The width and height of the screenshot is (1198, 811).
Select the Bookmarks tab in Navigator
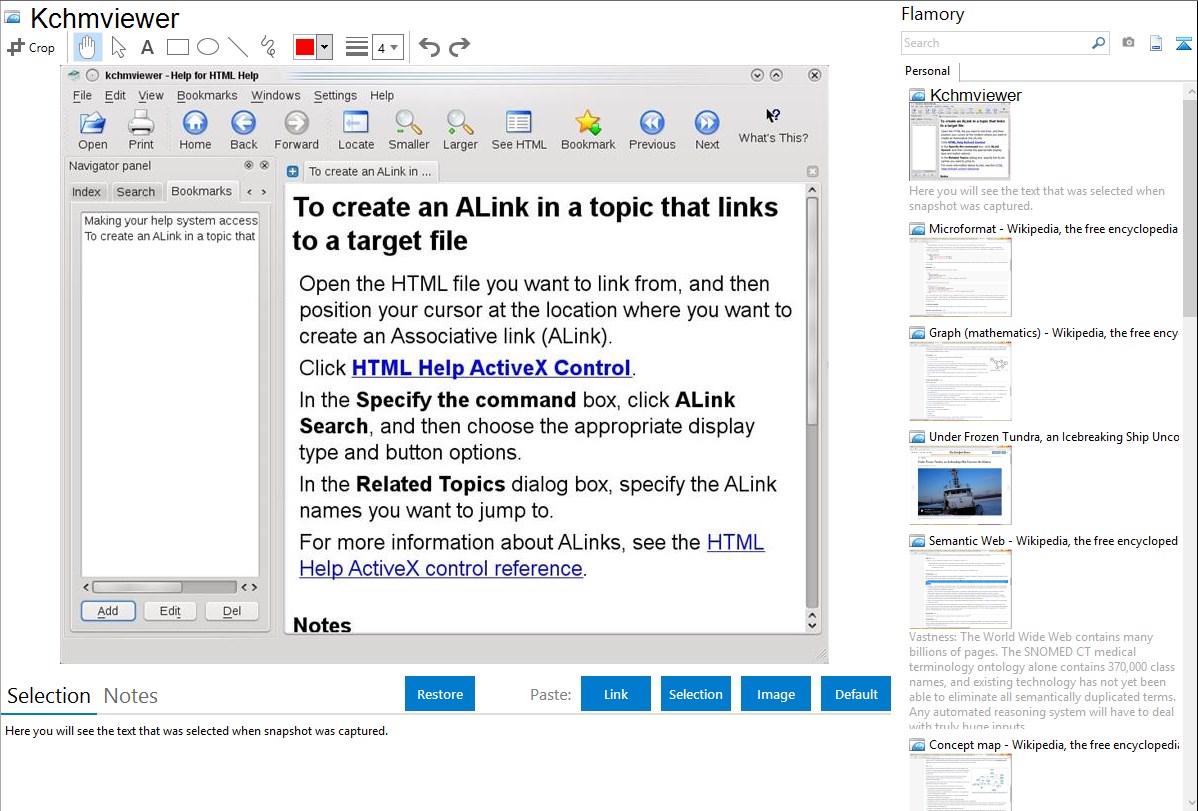(201, 191)
